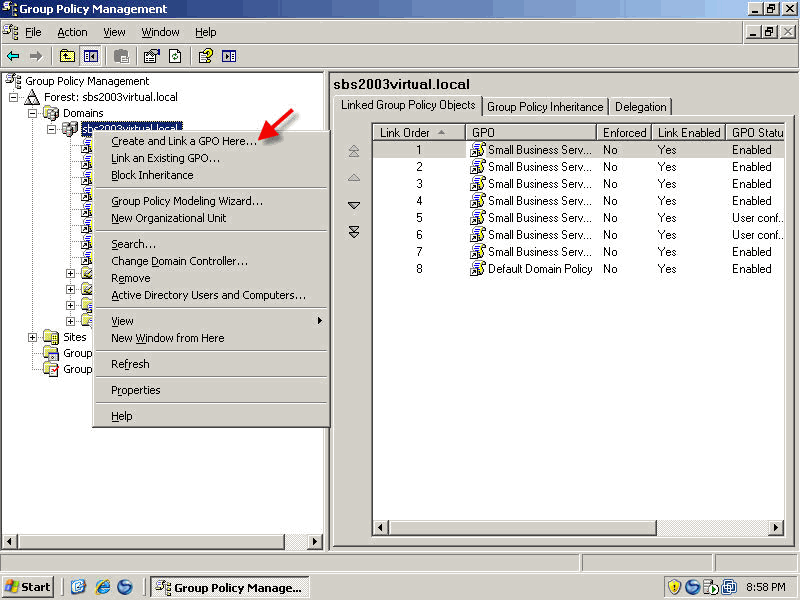Open the File menu
Screen dimensions: 800x600
33,32
